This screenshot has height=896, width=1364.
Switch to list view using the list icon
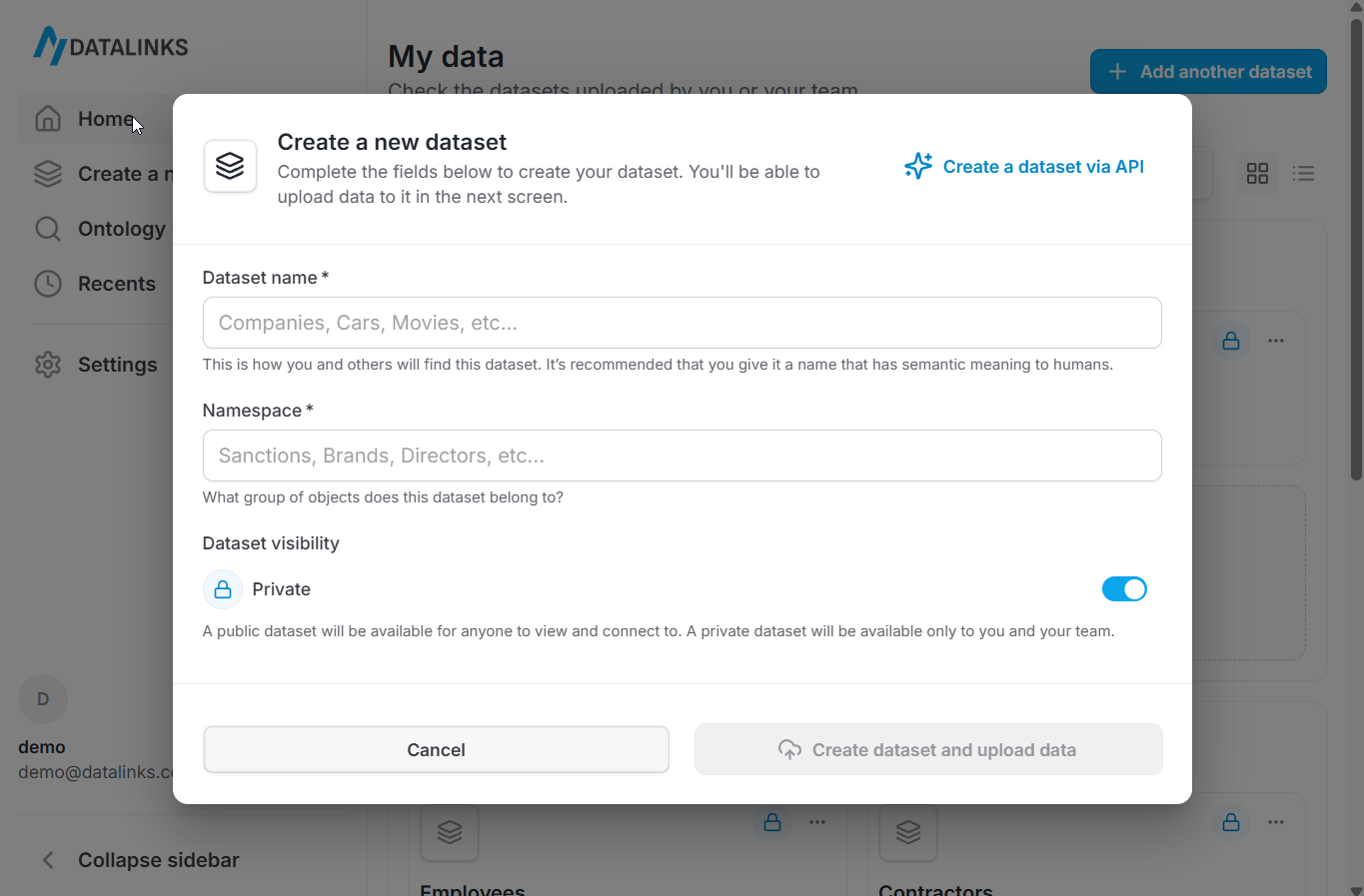(x=1304, y=173)
